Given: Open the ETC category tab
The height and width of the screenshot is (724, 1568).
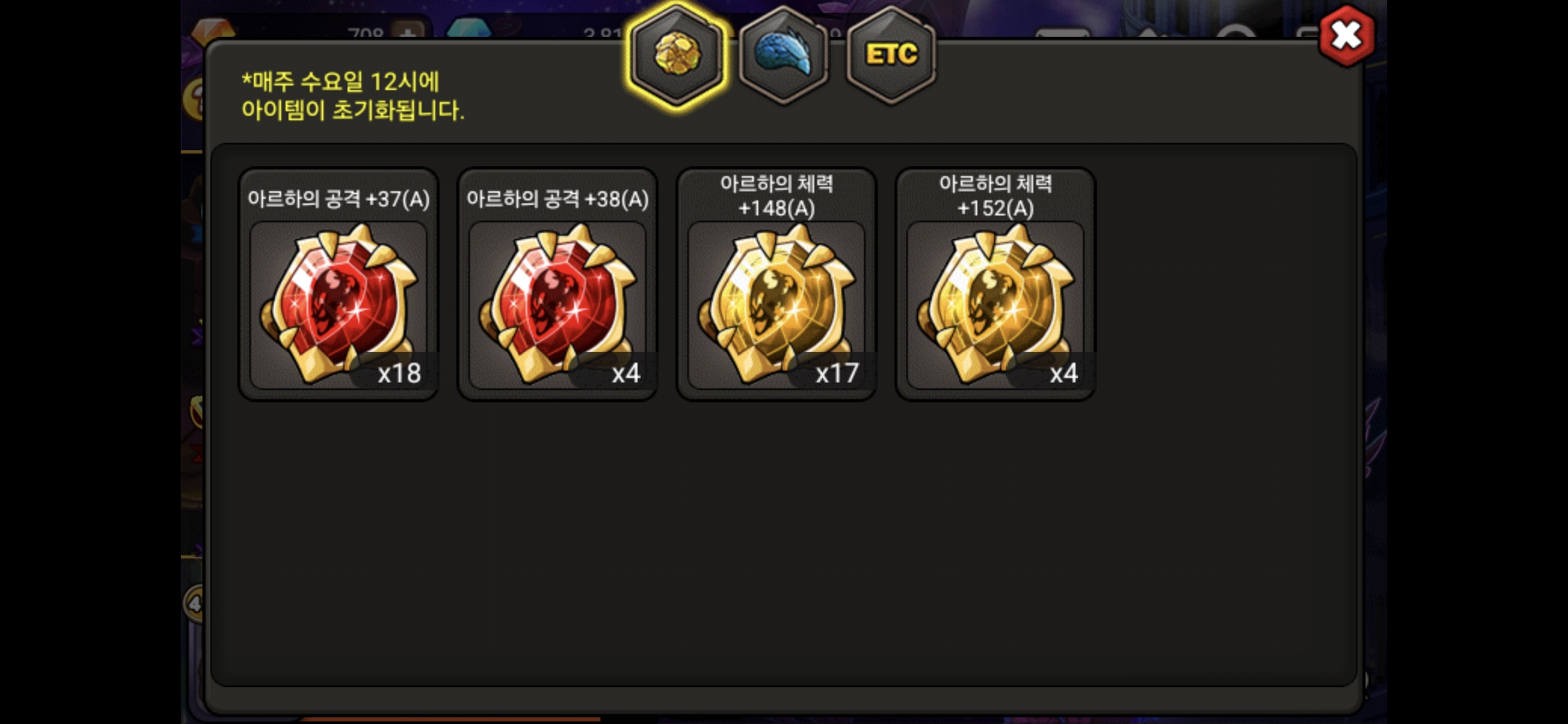Looking at the screenshot, I should click(891, 55).
